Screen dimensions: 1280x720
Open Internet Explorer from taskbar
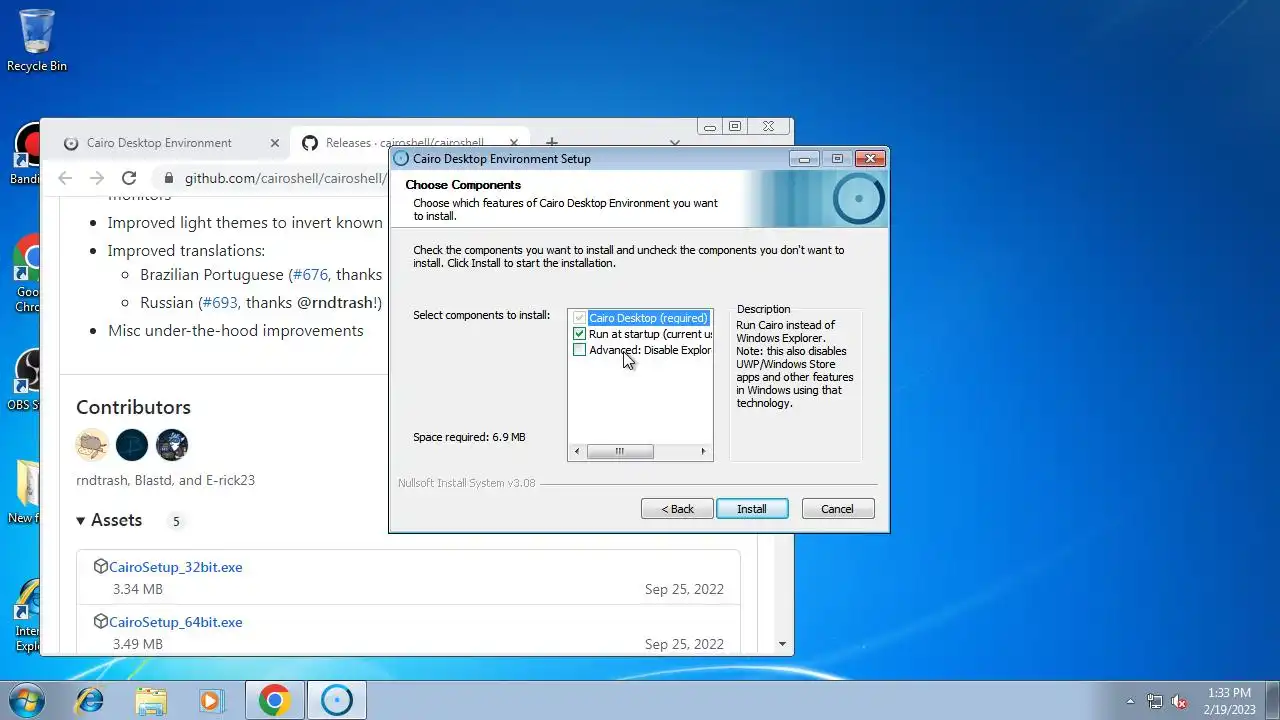tap(90, 700)
